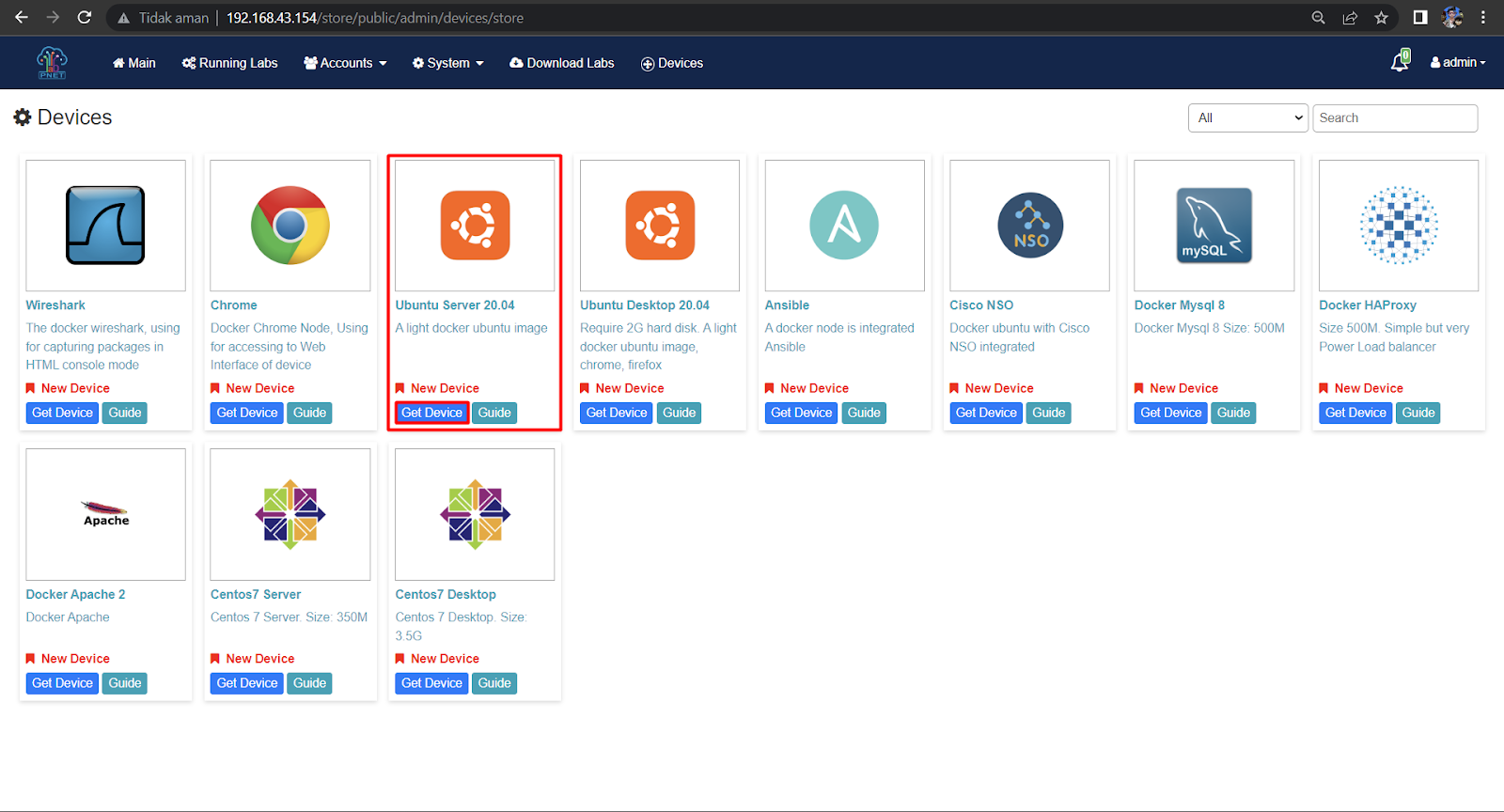The width and height of the screenshot is (1504, 812).
Task: Open Running Labs page
Action: coord(230,63)
